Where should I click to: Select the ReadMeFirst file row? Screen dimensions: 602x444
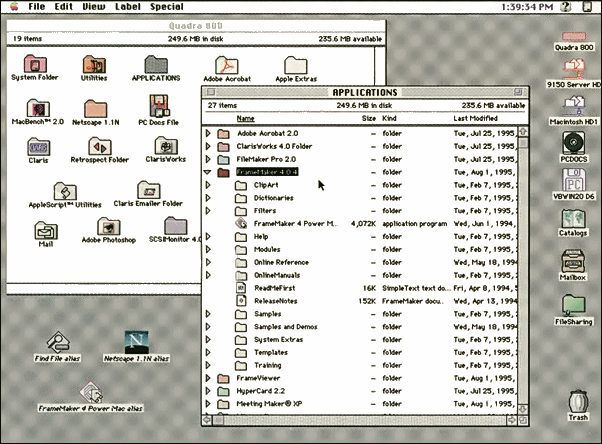pyautogui.click(x=360, y=288)
